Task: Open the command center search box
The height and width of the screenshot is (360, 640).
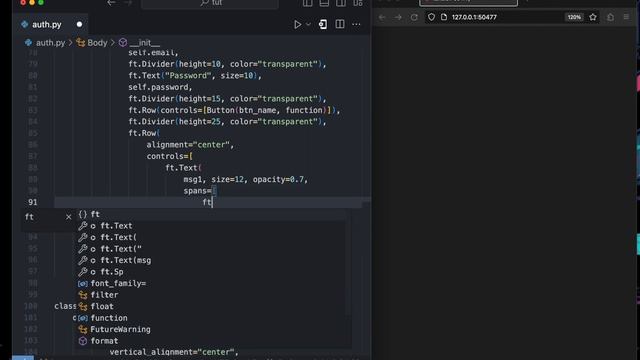Action: pos(210,3)
